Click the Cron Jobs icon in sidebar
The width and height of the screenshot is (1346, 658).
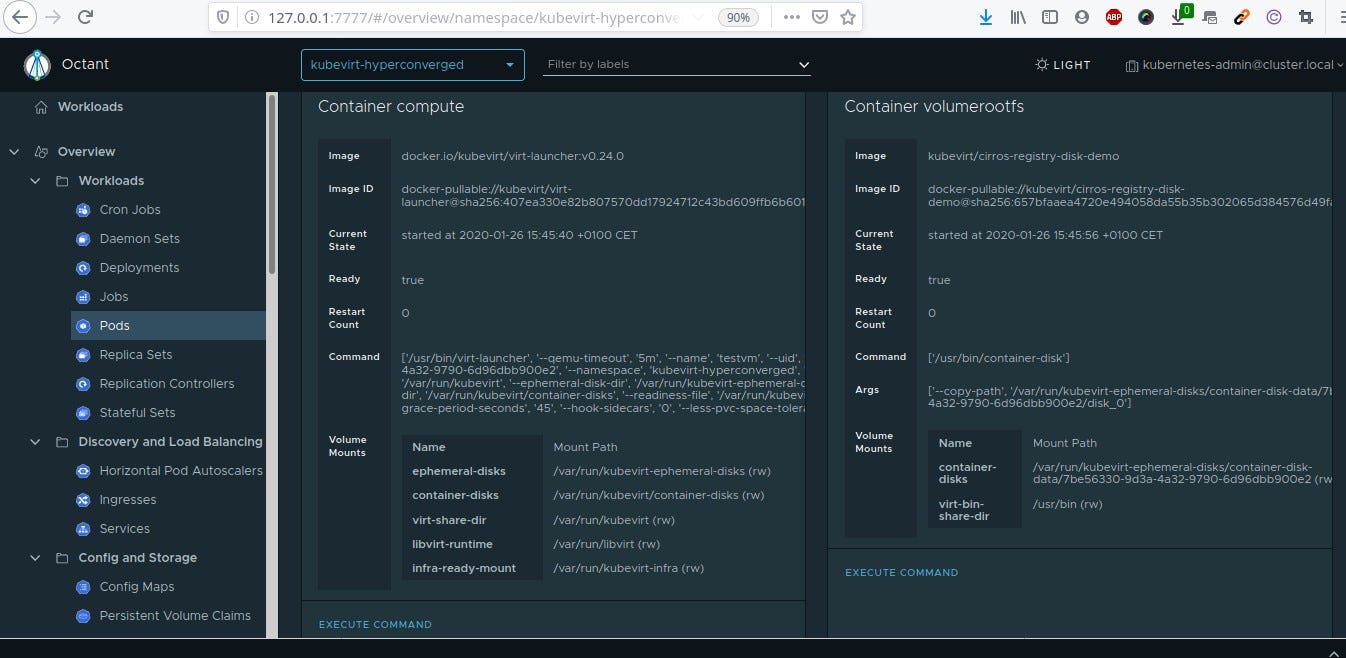coord(83,210)
